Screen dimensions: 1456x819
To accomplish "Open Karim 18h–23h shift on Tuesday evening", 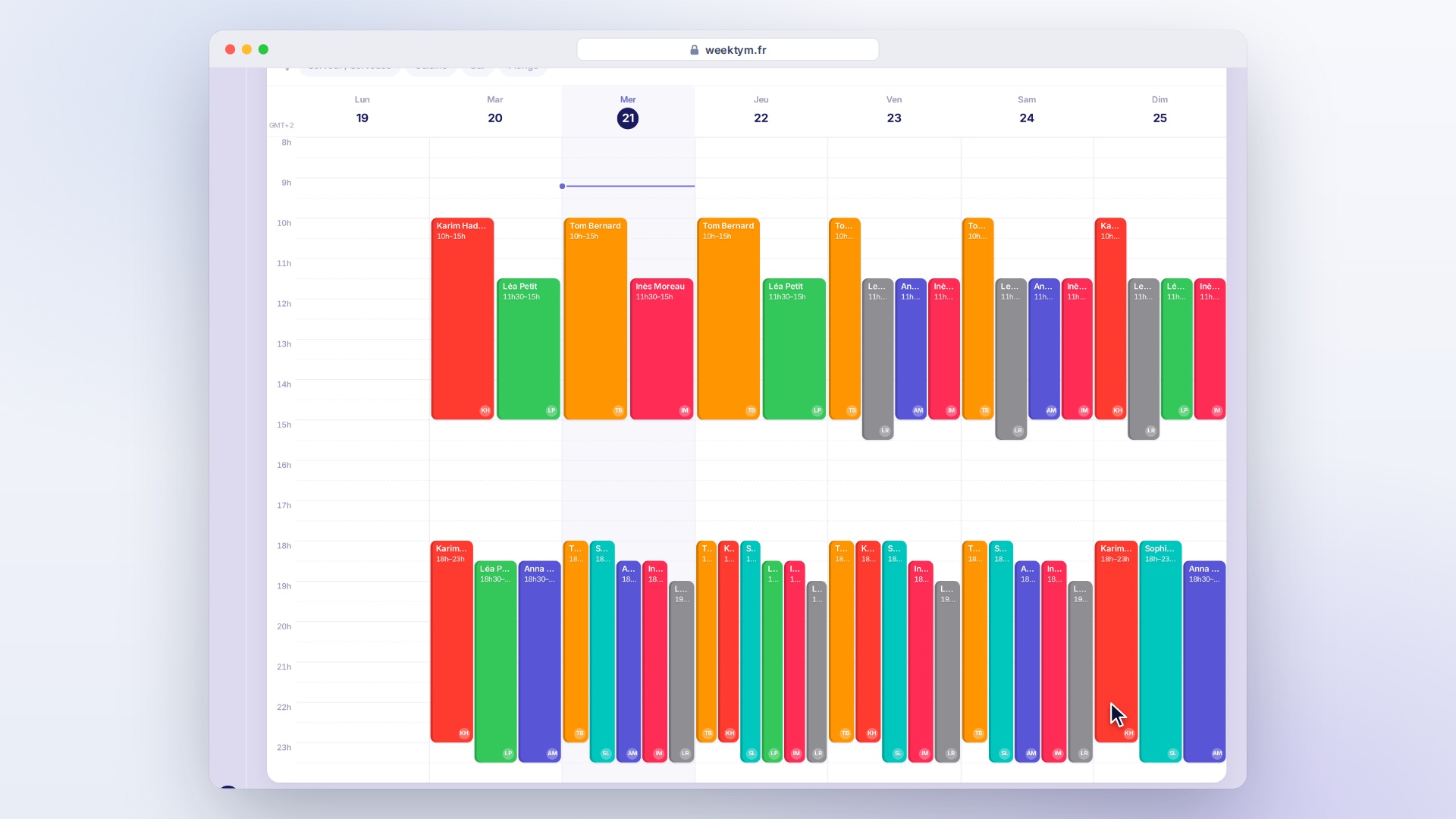I will coord(452,642).
